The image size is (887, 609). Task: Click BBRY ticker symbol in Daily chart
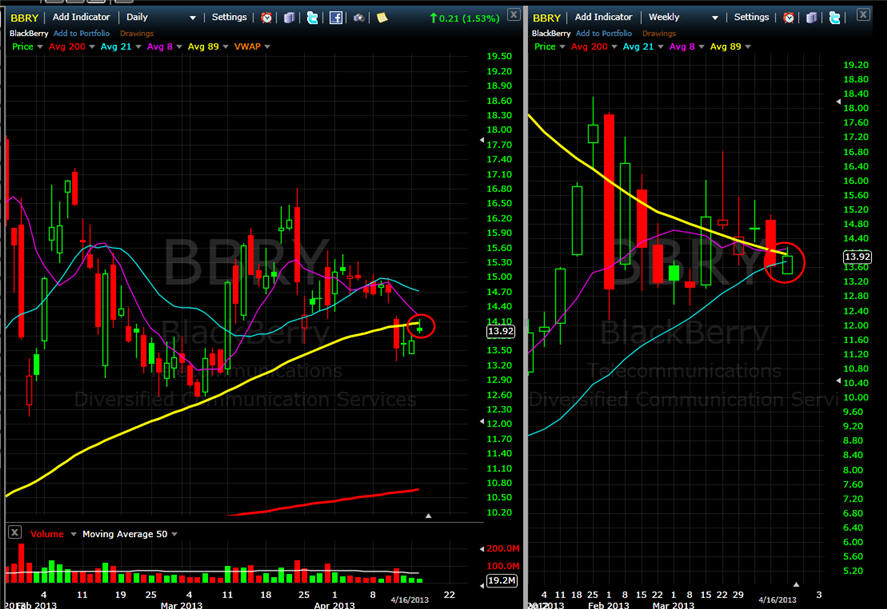[24, 18]
